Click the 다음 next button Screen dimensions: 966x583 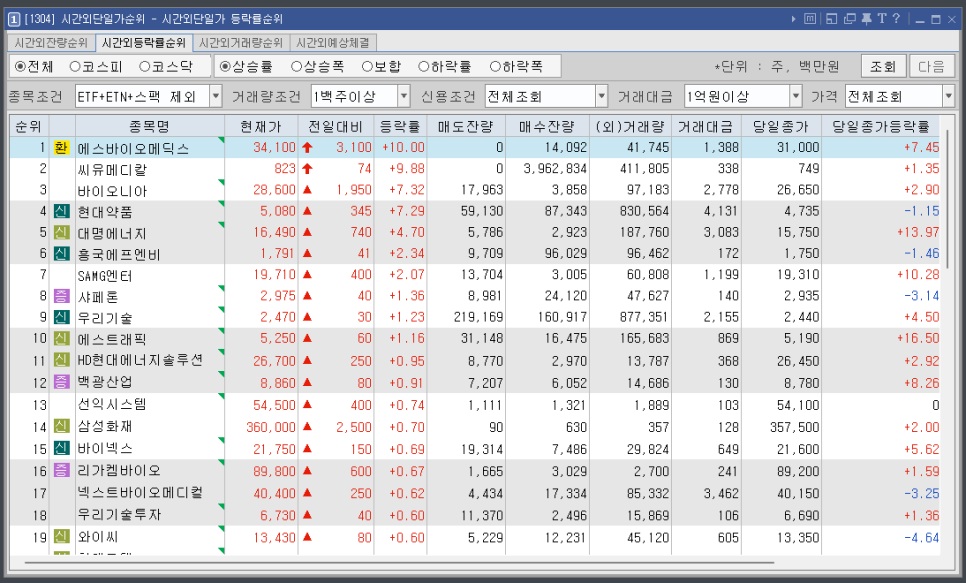click(x=931, y=66)
